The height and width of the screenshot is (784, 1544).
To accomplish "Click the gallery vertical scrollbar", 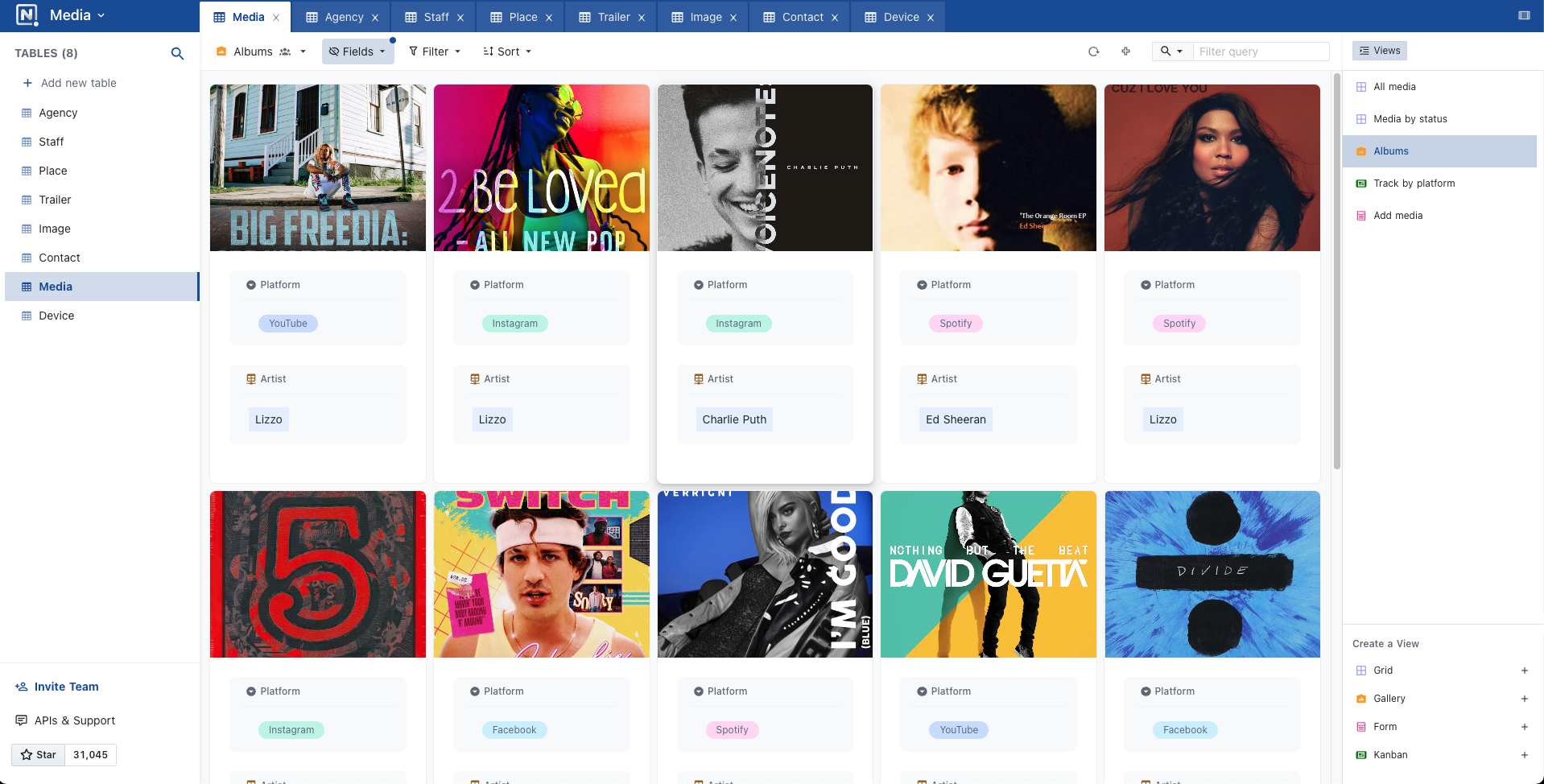I will [1337, 270].
